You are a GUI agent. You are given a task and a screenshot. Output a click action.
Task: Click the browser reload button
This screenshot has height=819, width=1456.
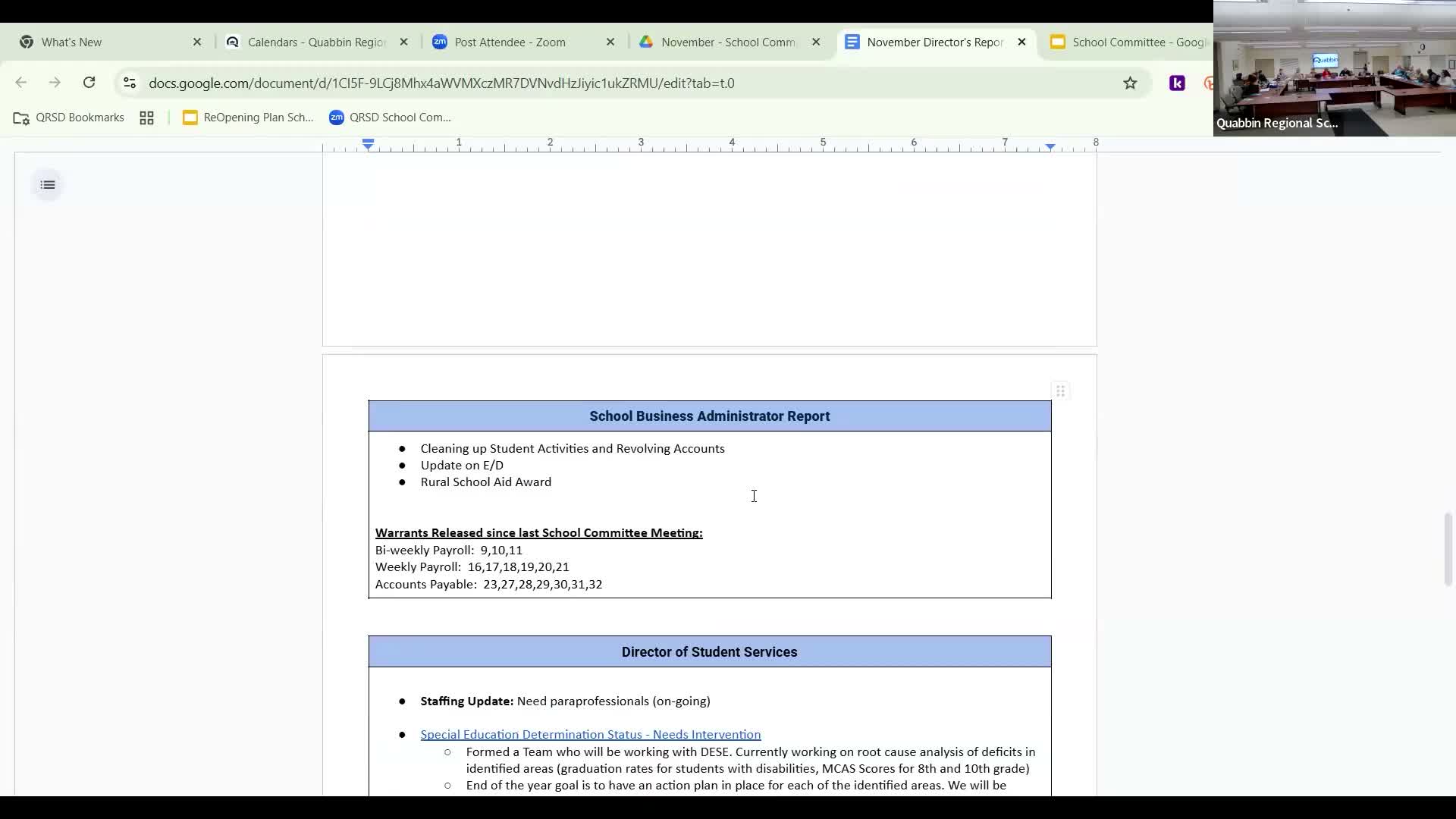(89, 83)
